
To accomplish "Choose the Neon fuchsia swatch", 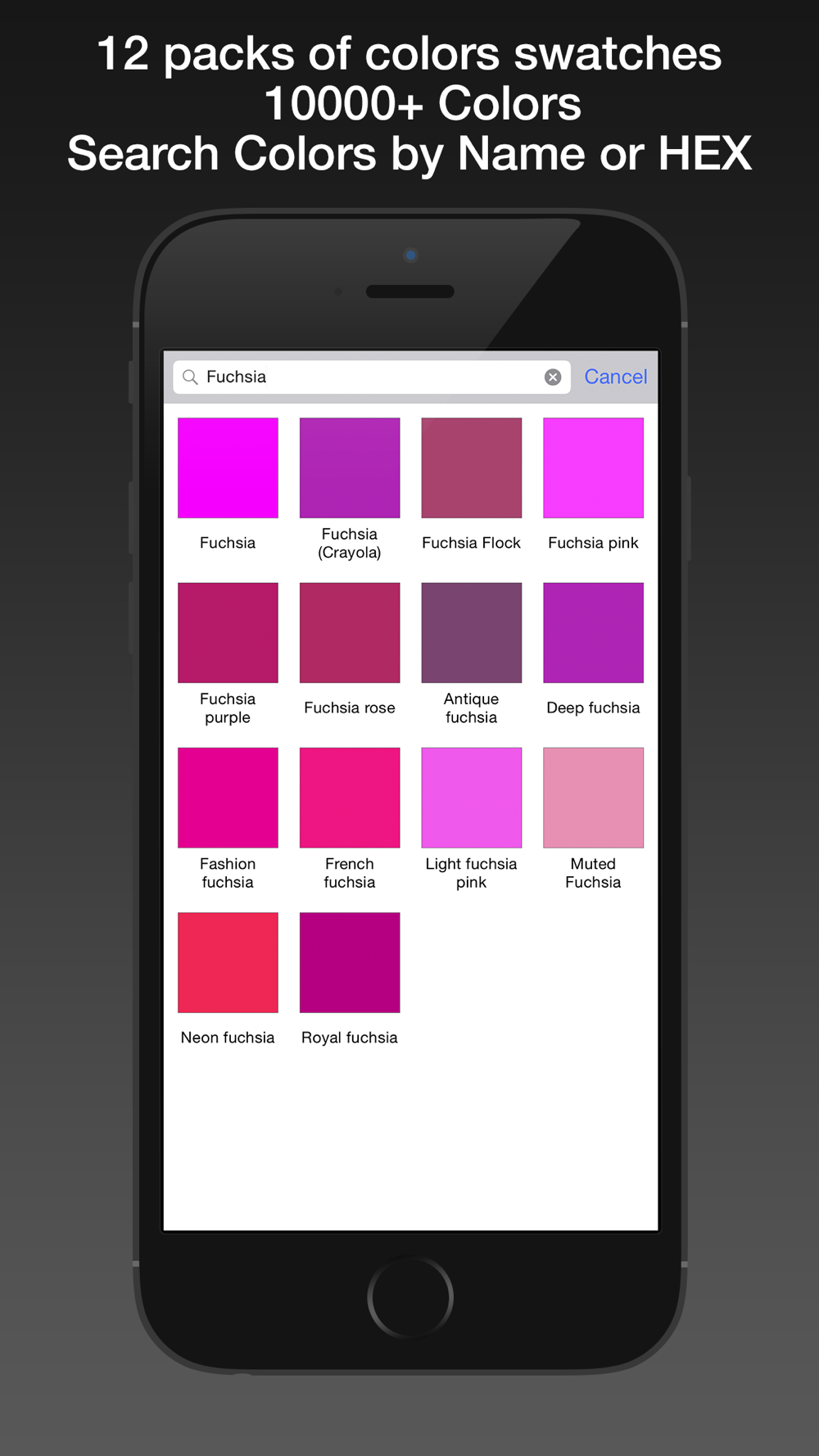I will click(x=228, y=962).
